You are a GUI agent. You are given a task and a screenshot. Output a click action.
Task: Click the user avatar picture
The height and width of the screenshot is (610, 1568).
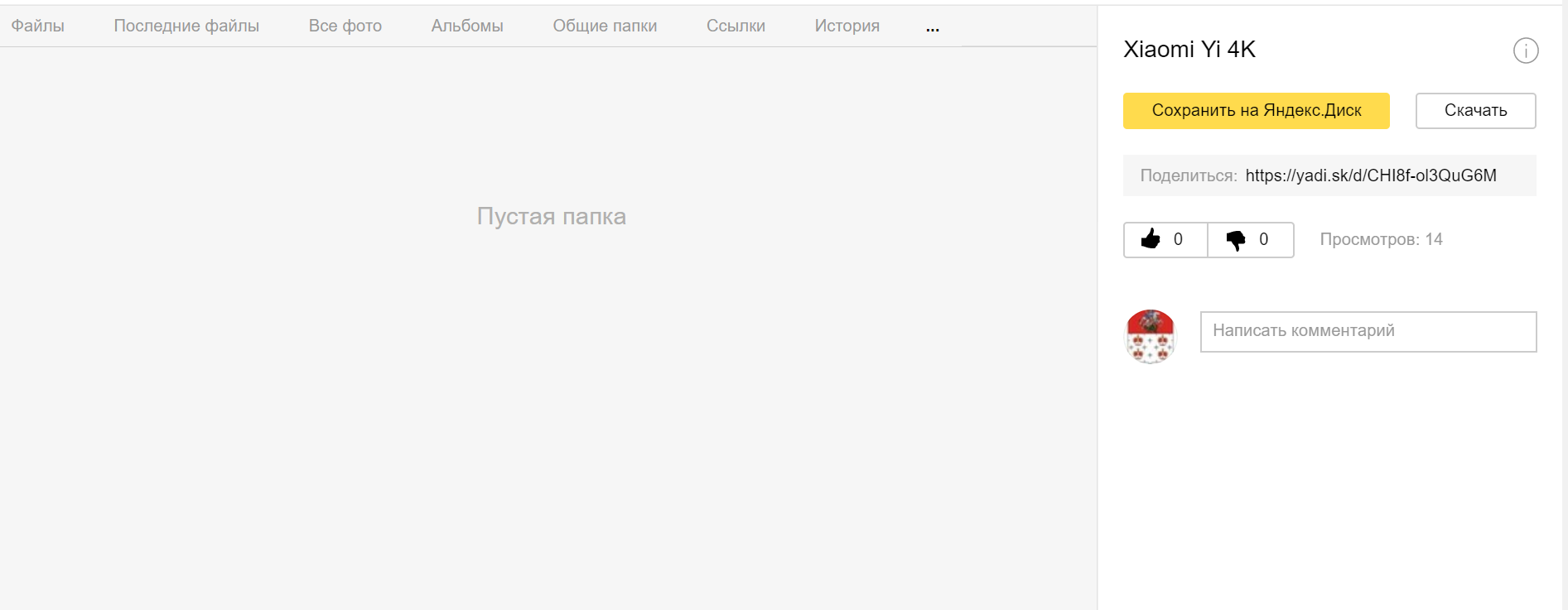[1150, 336]
